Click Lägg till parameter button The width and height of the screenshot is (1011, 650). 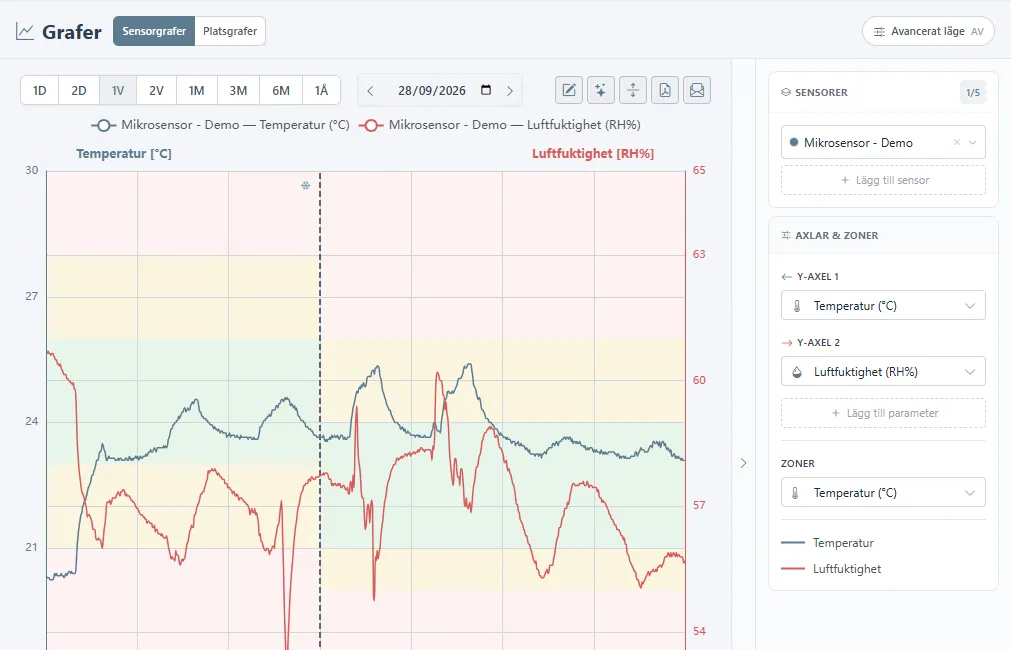pyautogui.click(x=883, y=413)
